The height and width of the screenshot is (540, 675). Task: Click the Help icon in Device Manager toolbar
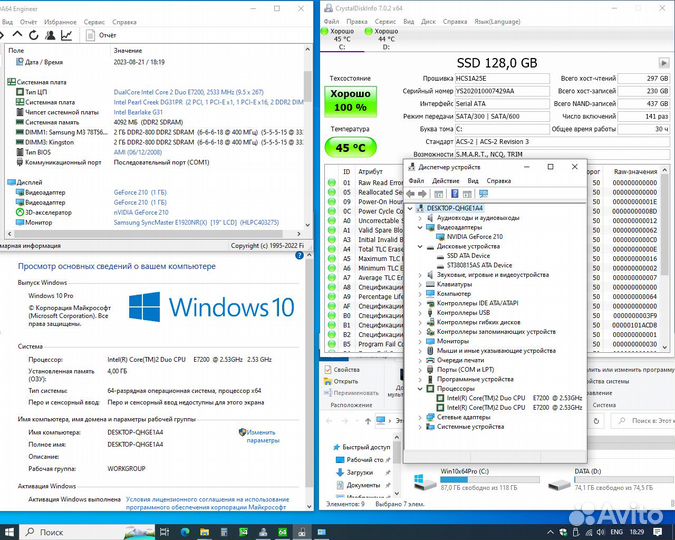[455, 194]
